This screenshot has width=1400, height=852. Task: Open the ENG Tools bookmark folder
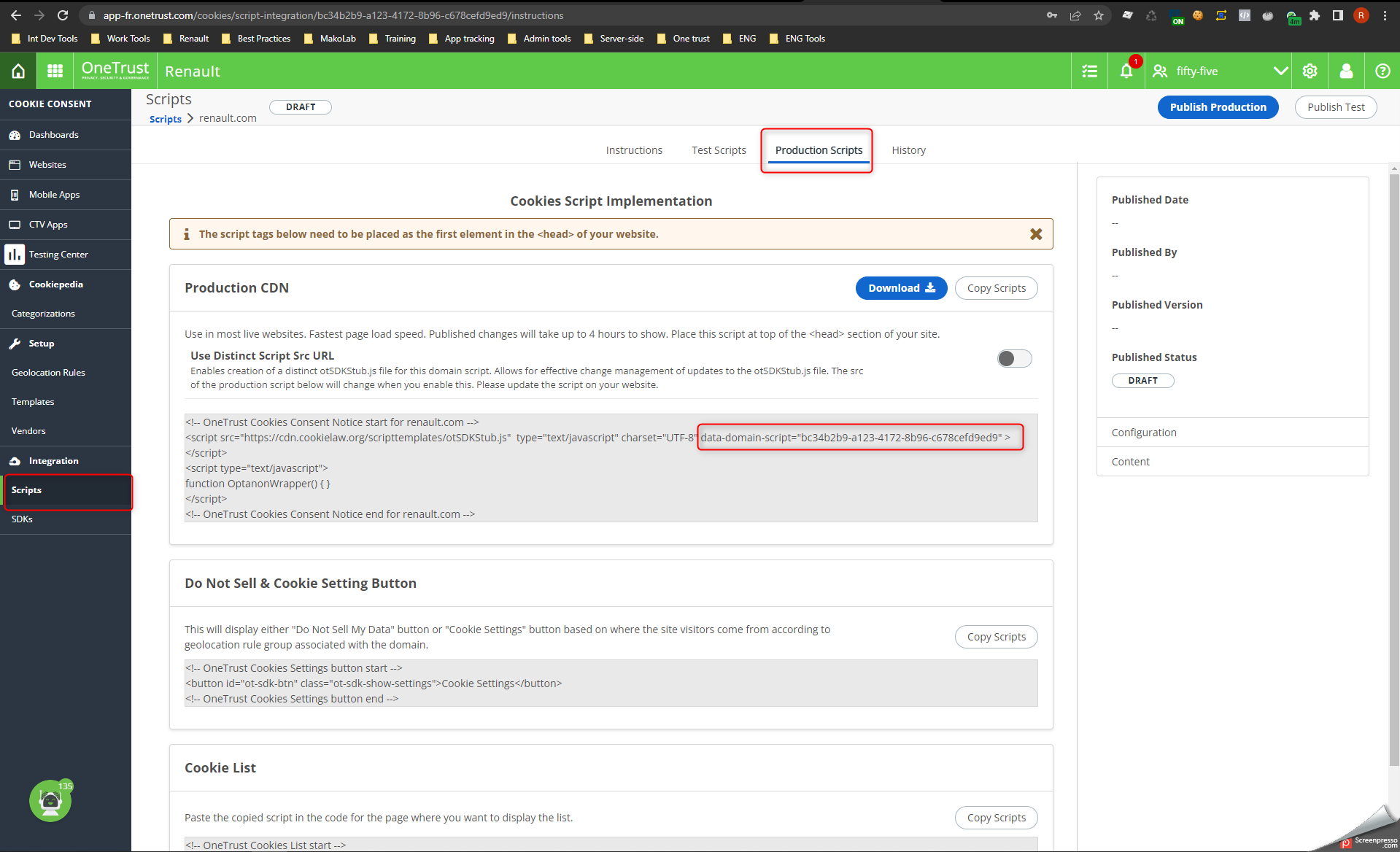click(x=797, y=39)
